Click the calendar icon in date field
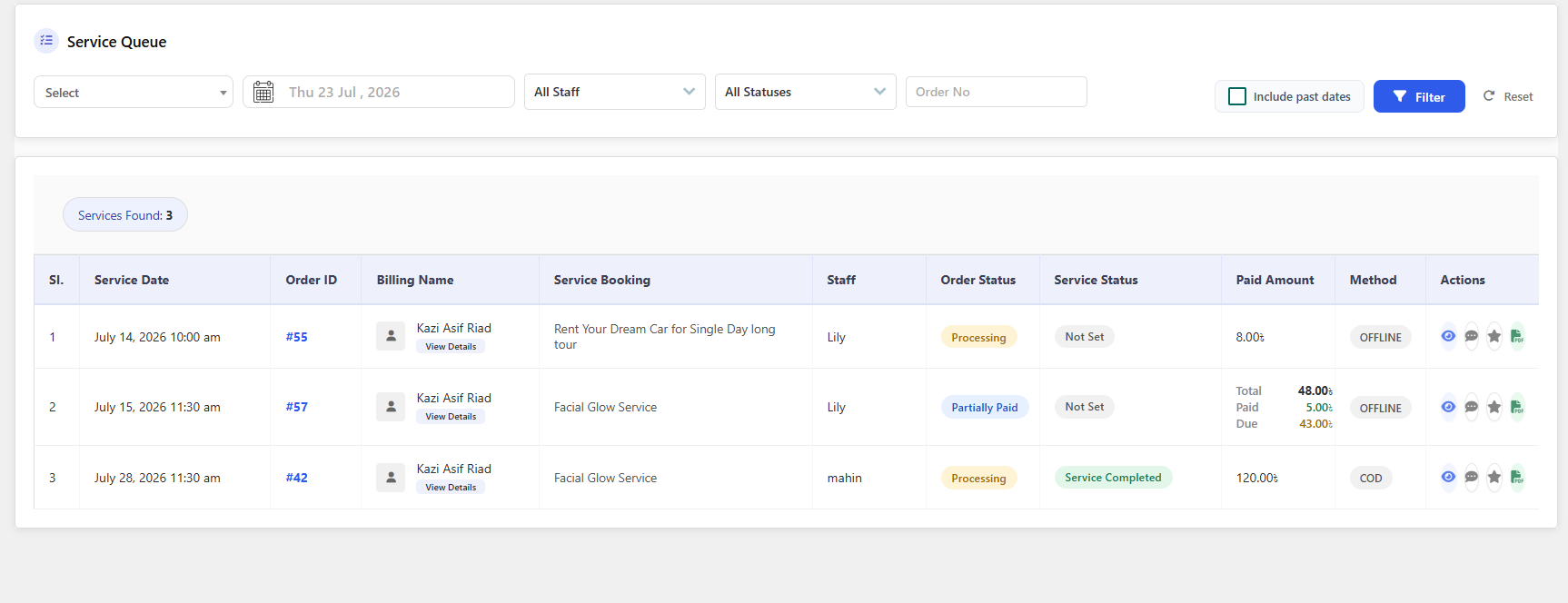The width and height of the screenshot is (1568, 603). point(263,92)
